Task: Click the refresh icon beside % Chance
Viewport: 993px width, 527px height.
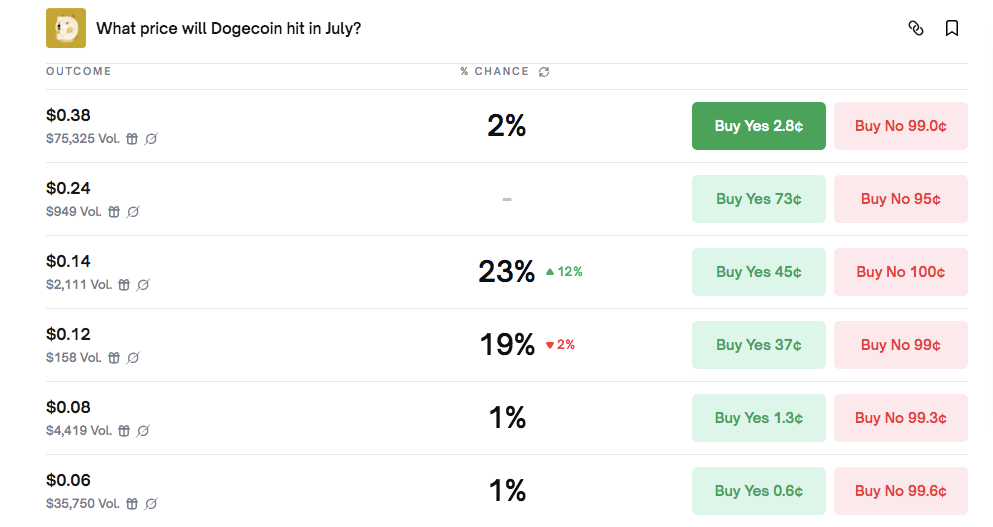Action: point(544,72)
